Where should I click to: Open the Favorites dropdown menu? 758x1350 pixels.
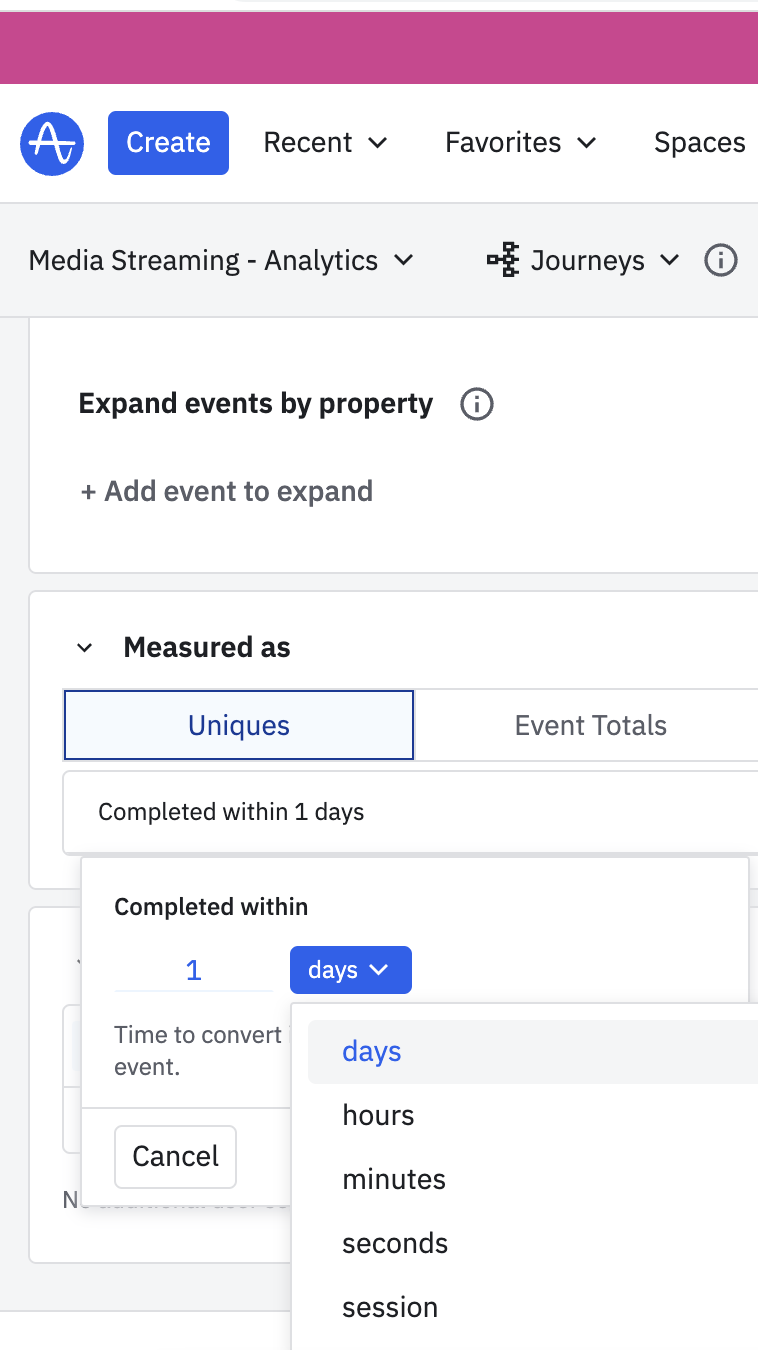(x=520, y=143)
